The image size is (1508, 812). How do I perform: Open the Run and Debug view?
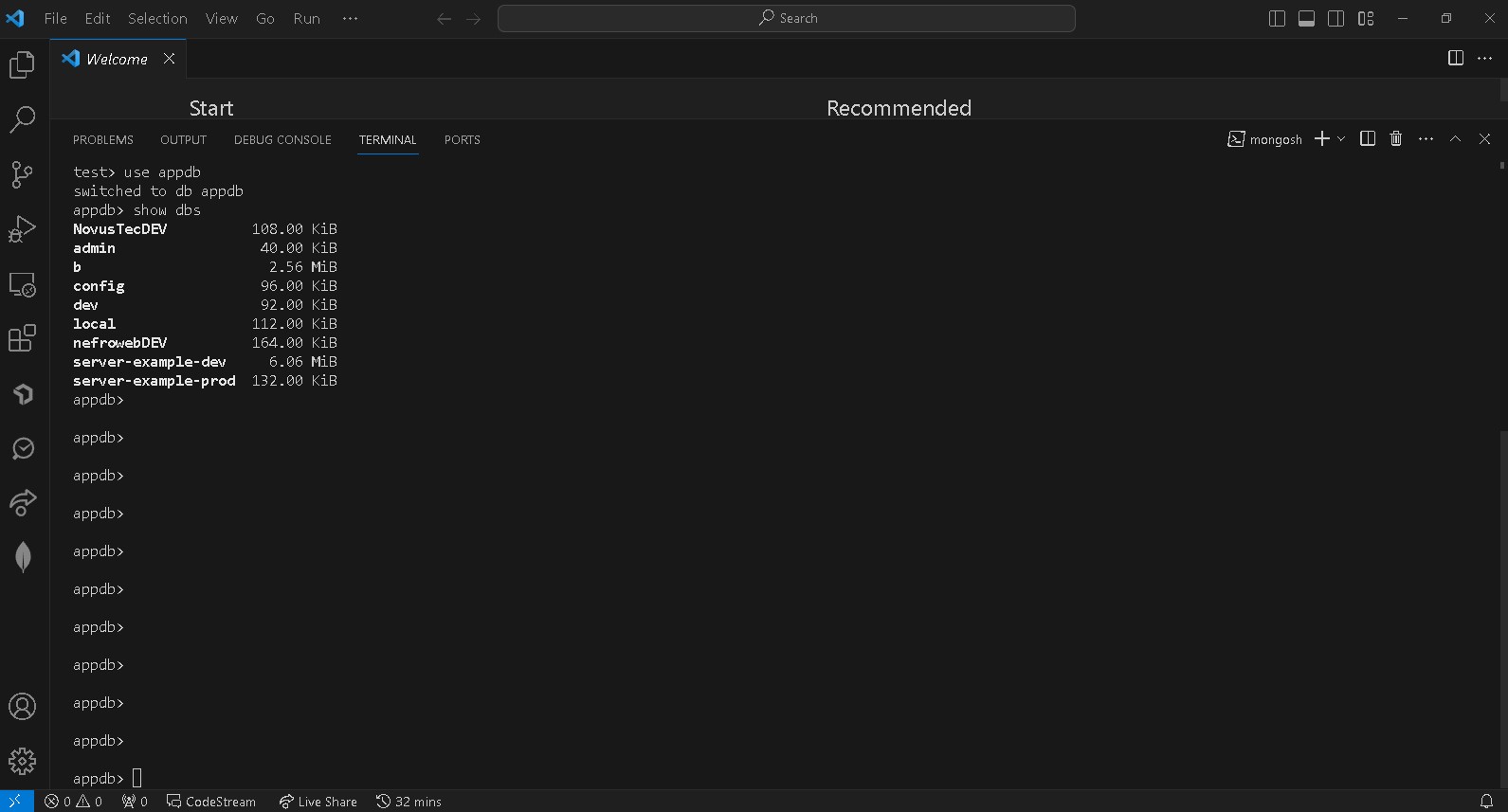[x=22, y=229]
